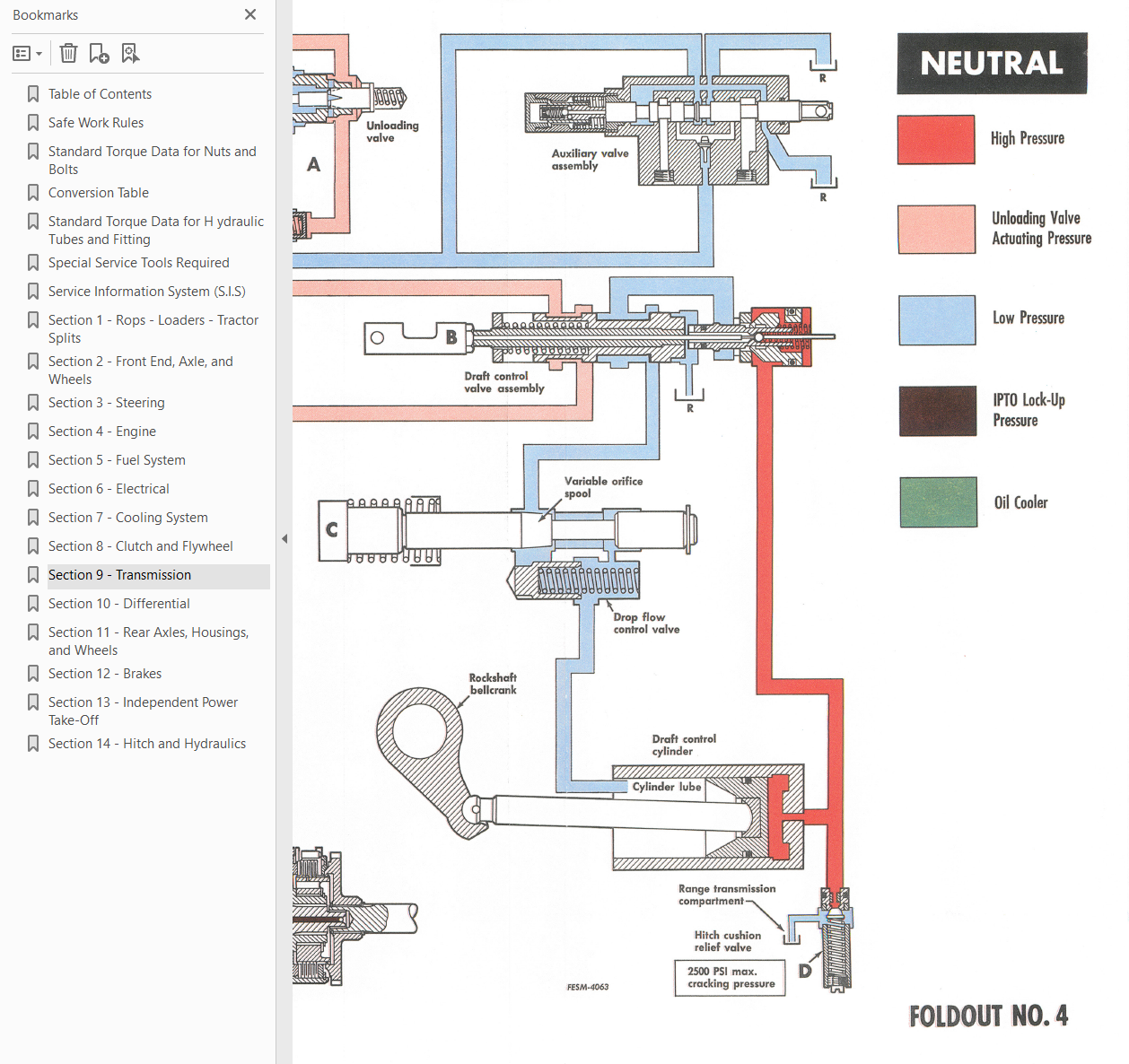Click the 'Draft control valve assembly' label

[504, 382]
